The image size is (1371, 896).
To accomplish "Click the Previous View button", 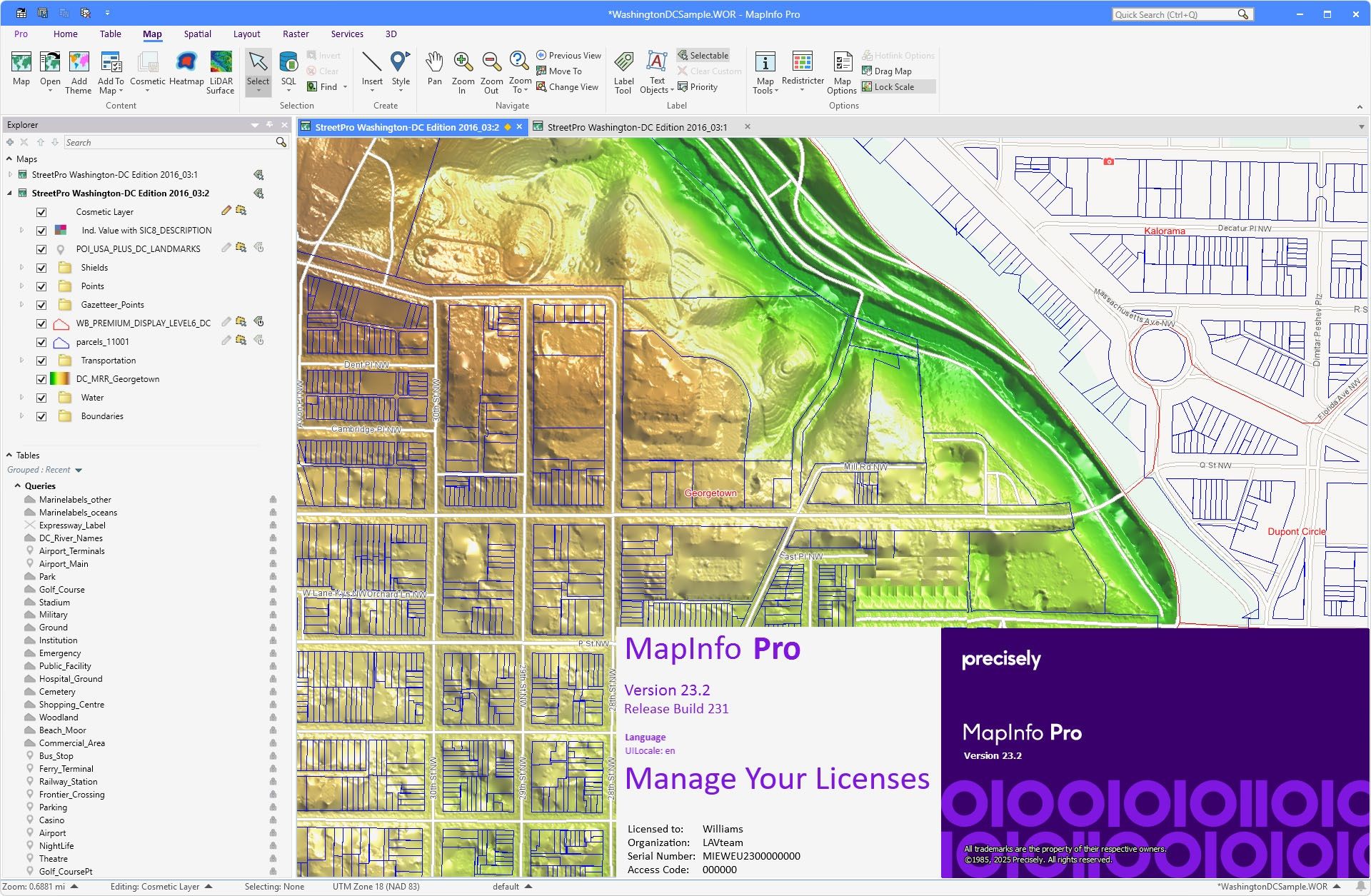I will click(x=568, y=54).
